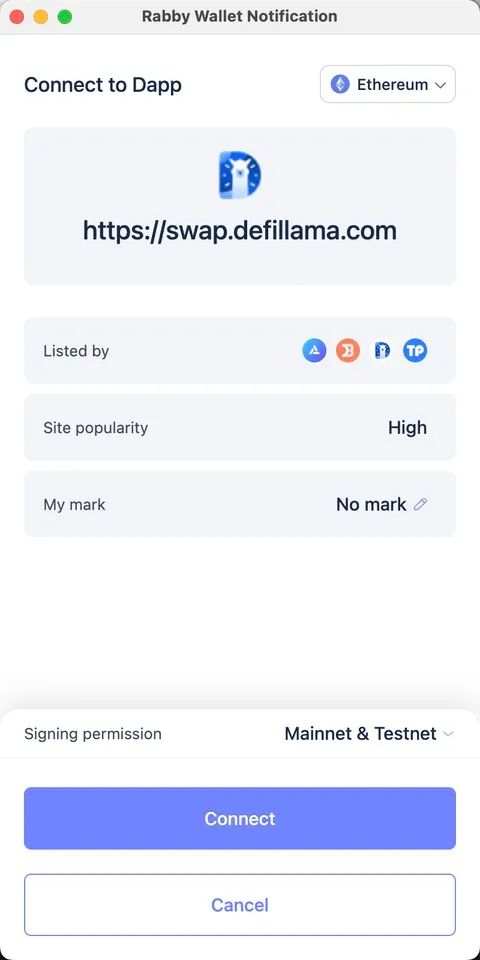This screenshot has width=480, height=960.
Task: Expand the chevron beside Mainnet & Testnet
Action: pyautogui.click(x=448, y=734)
